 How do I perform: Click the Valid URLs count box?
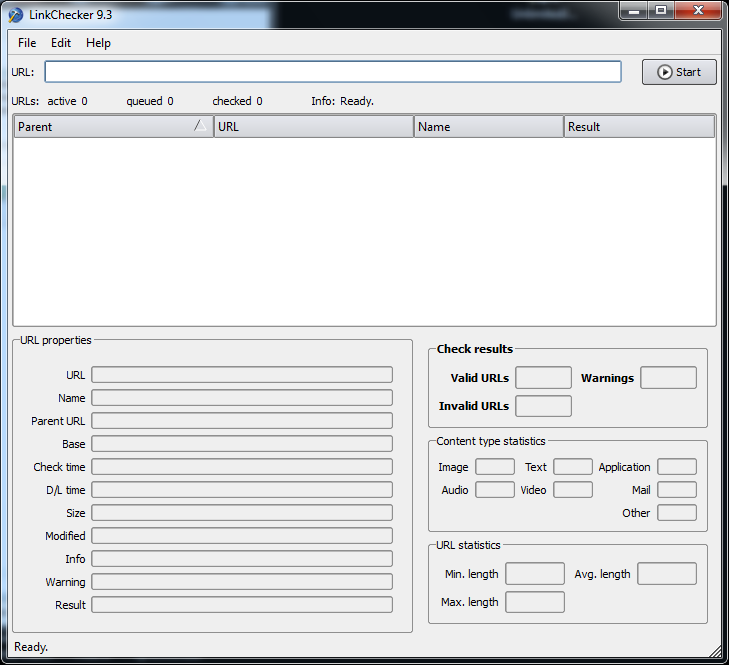click(x=543, y=378)
